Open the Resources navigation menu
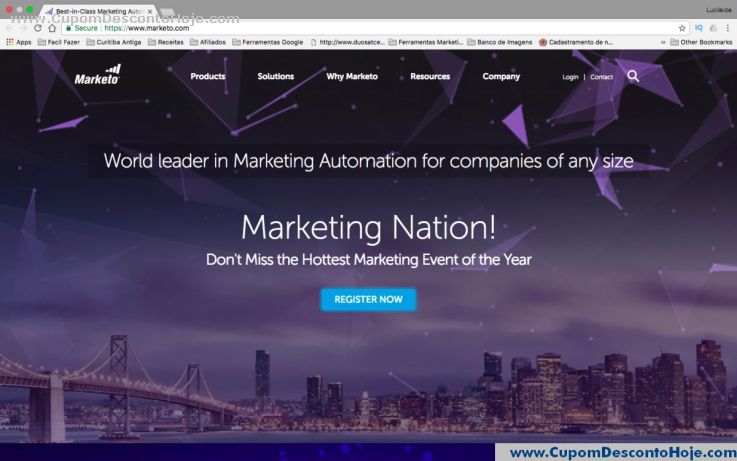This screenshot has width=737, height=461. click(x=430, y=76)
